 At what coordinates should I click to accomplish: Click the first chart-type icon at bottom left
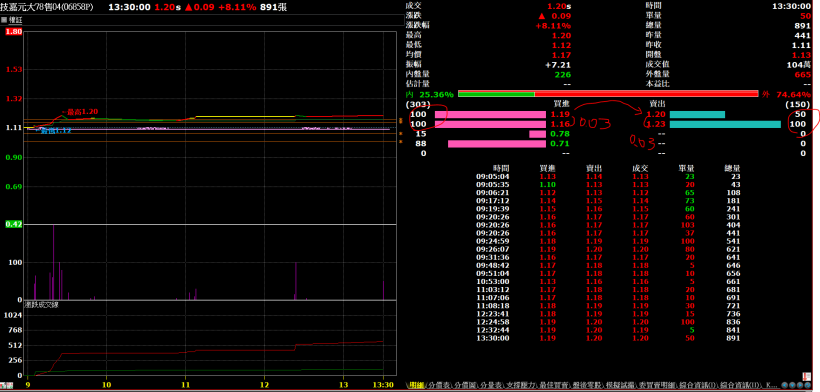(x=3, y=385)
